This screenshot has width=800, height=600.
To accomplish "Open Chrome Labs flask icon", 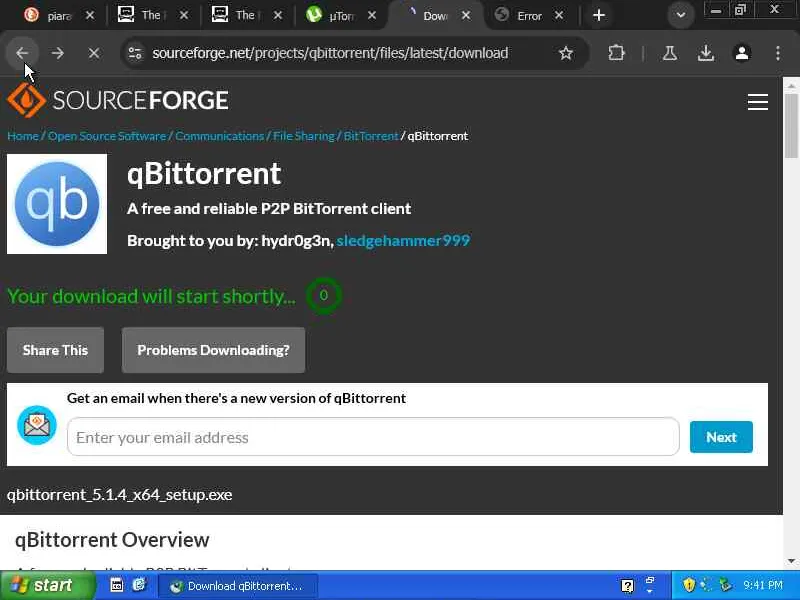I will [669, 53].
